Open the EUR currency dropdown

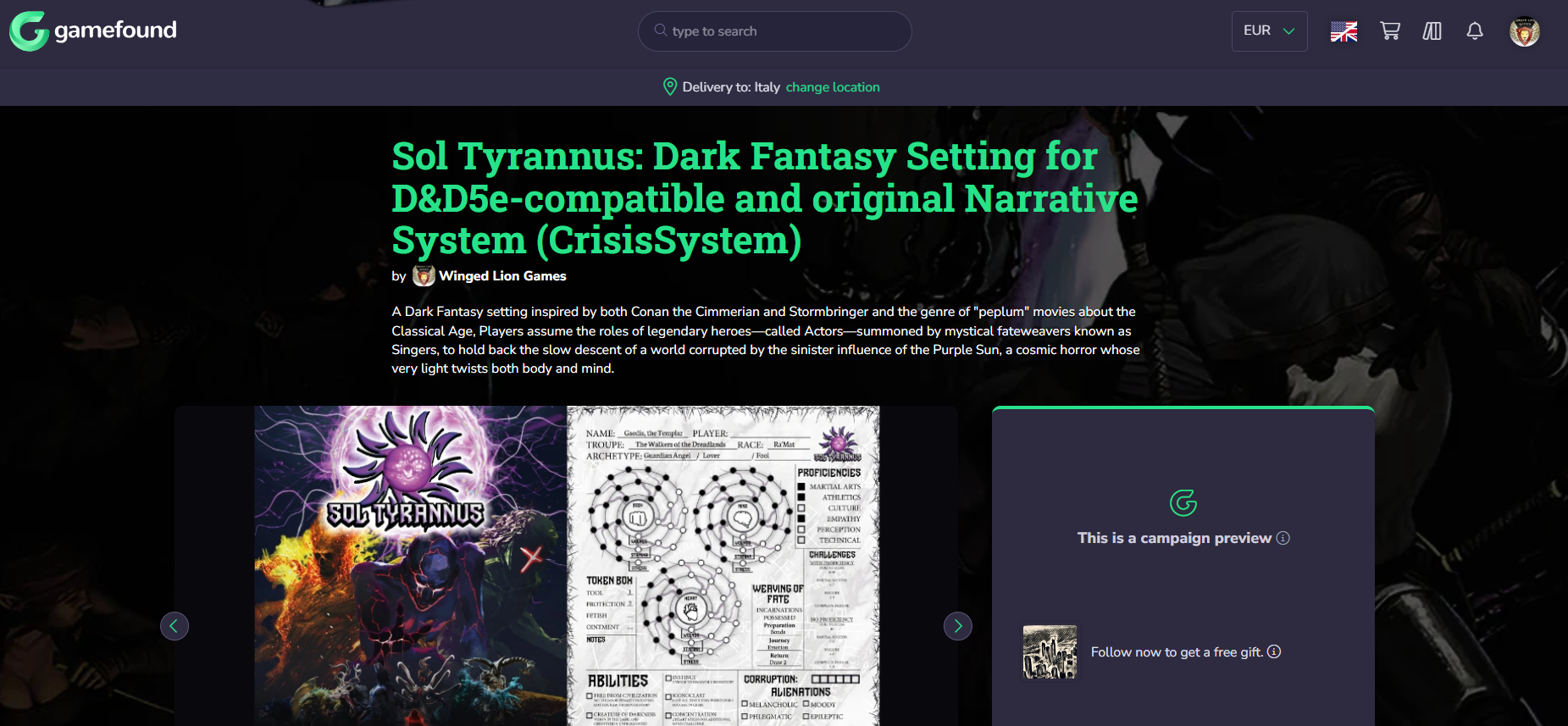point(1269,31)
